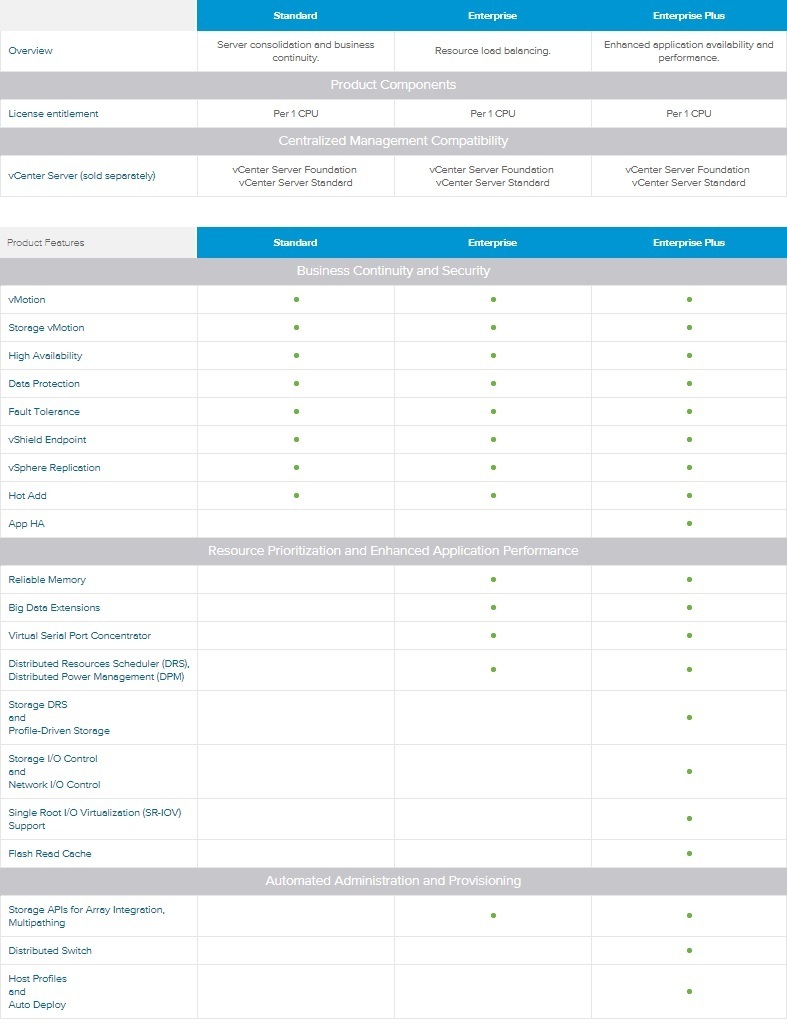Click the Resource Prioritization and Enhanced Application Performance header
The image size is (787, 1028).
(394, 551)
